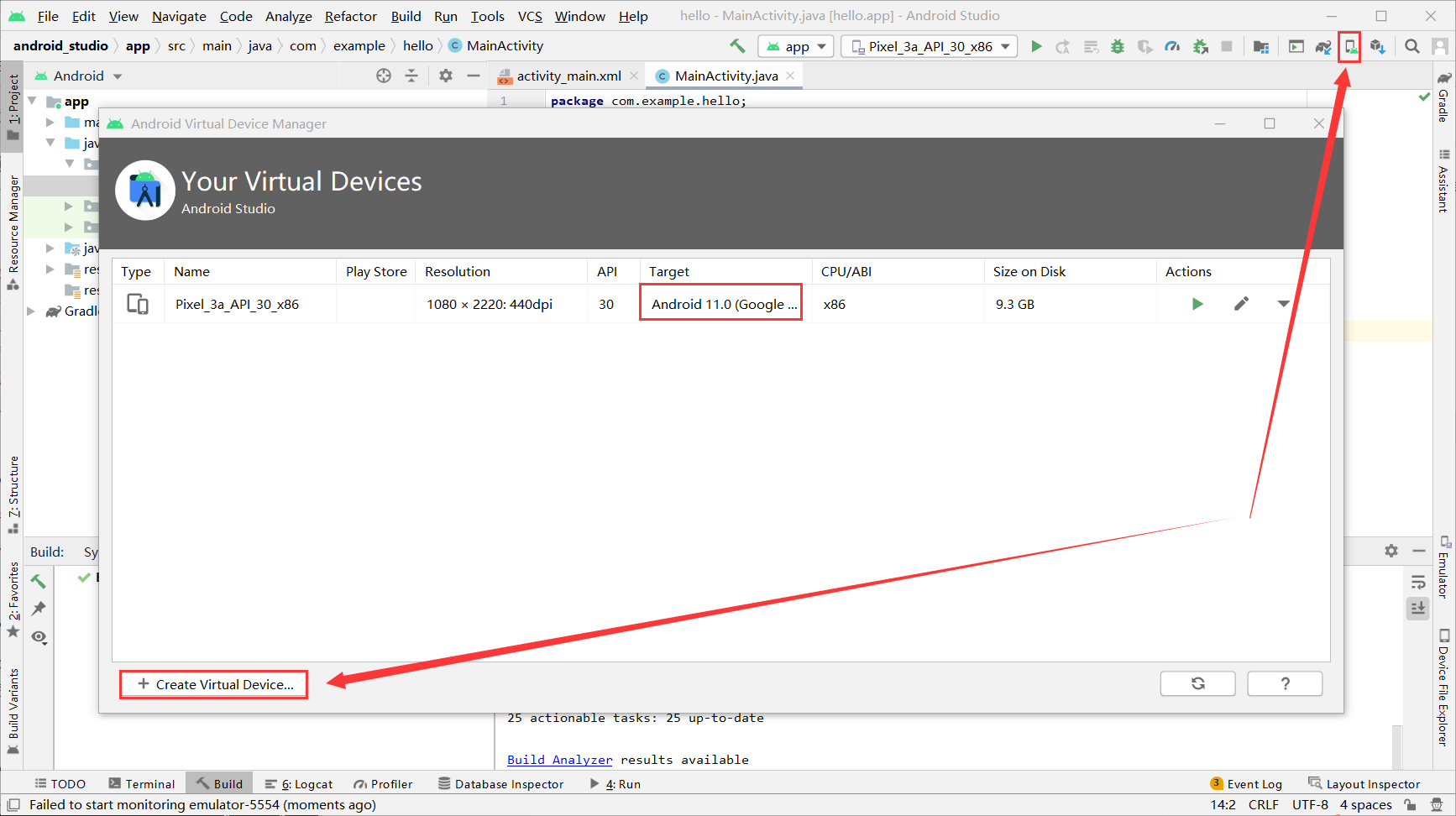This screenshot has height=816, width=1456.
Task: Close the MainActivity.java tab
Action: [x=790, y=76]
